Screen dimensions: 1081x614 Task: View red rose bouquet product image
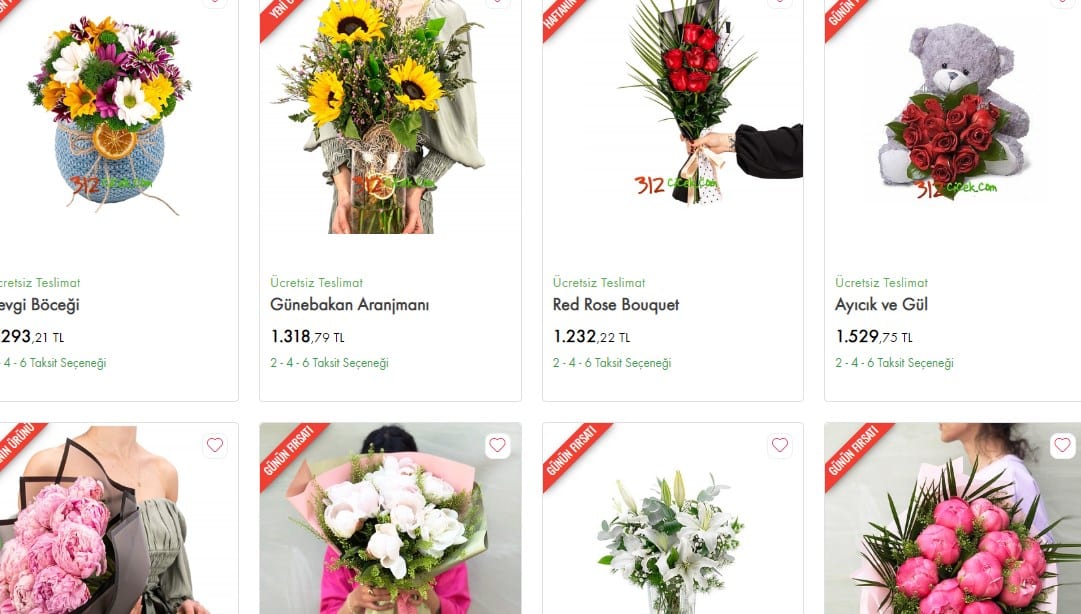[x=710, y=103]
